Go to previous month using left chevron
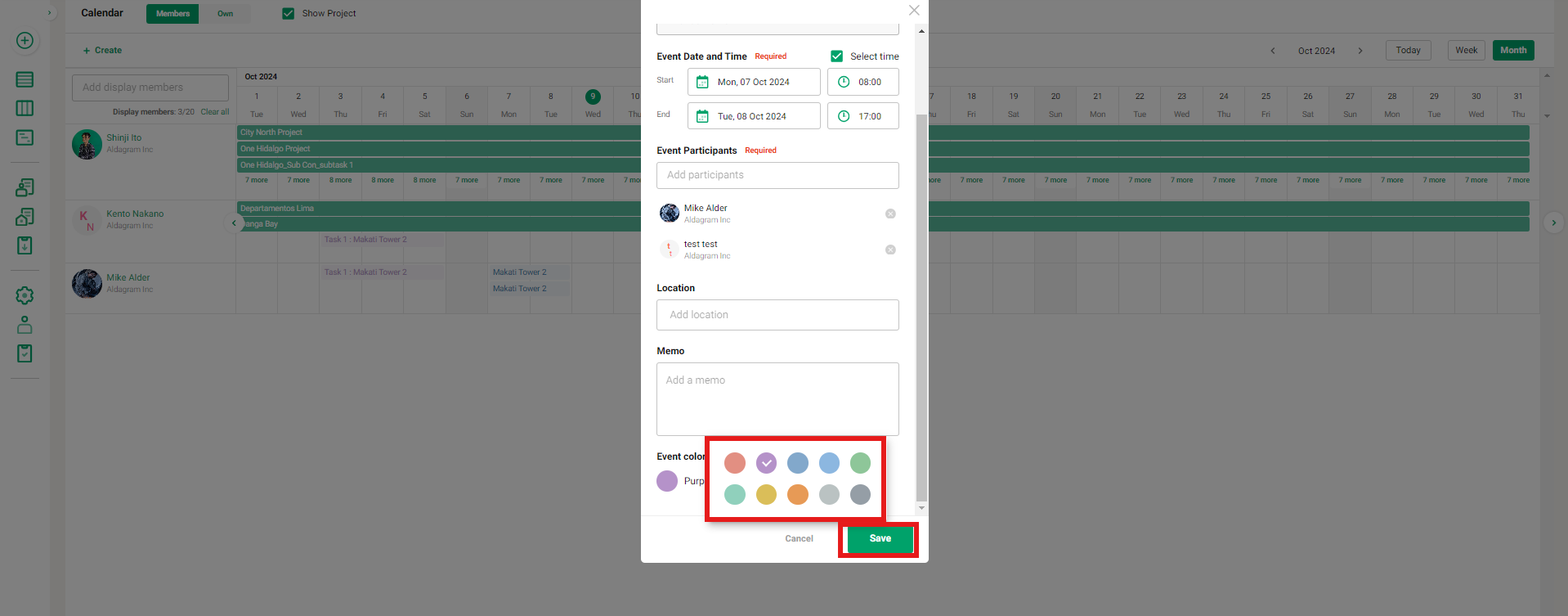Image resolution: width=1568 pixels, height=616 pixels. pos(1273,51)
